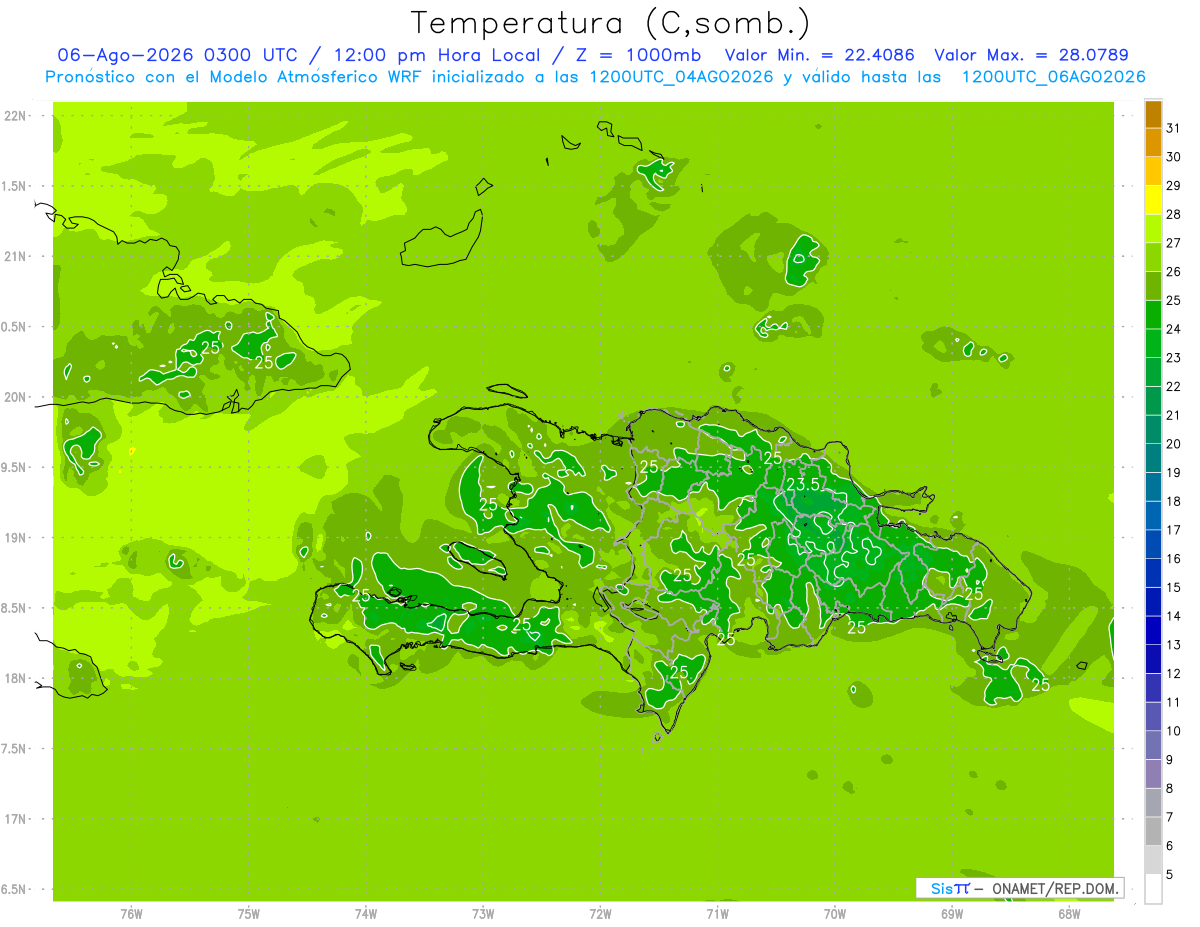Click the '69W' longitude axis label

pos(952,913)
